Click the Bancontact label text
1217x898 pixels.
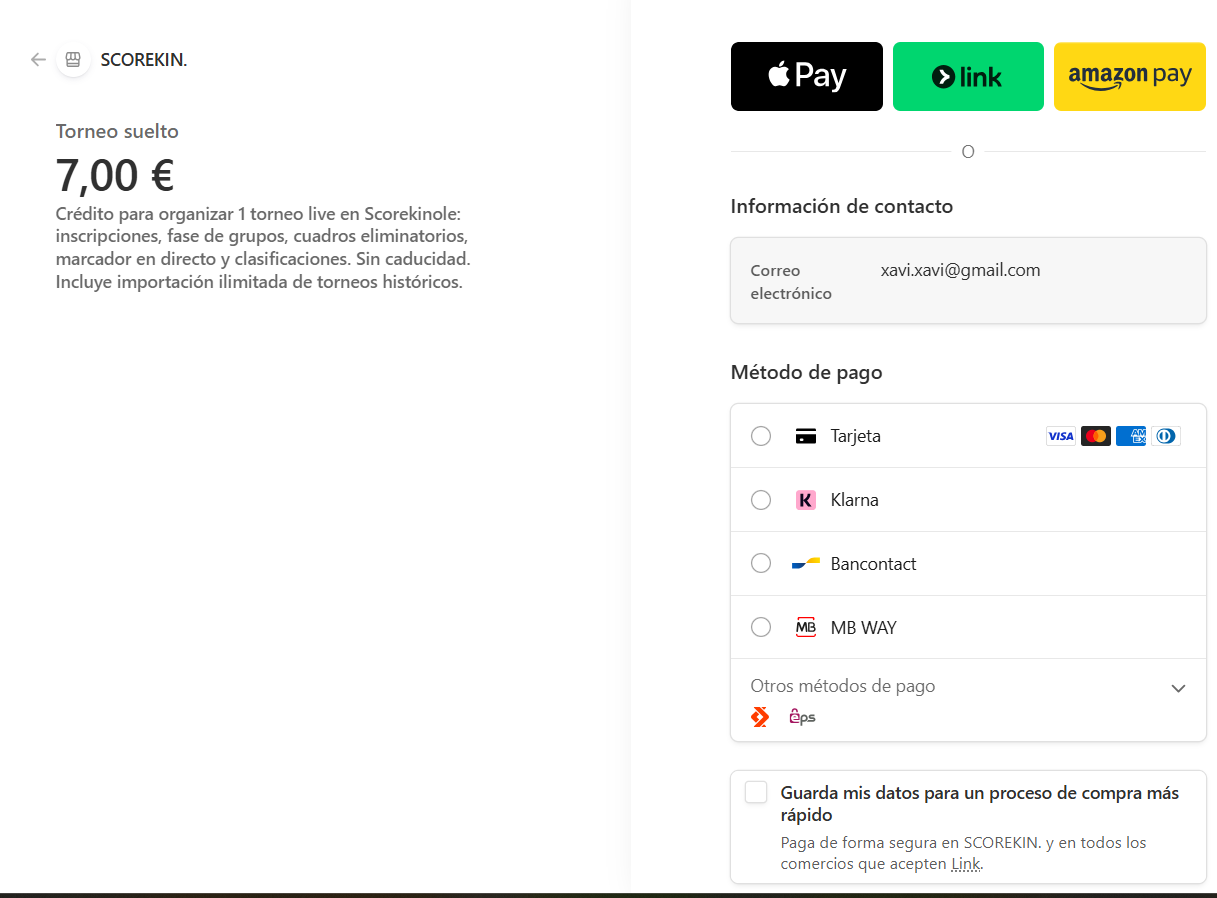874,564
